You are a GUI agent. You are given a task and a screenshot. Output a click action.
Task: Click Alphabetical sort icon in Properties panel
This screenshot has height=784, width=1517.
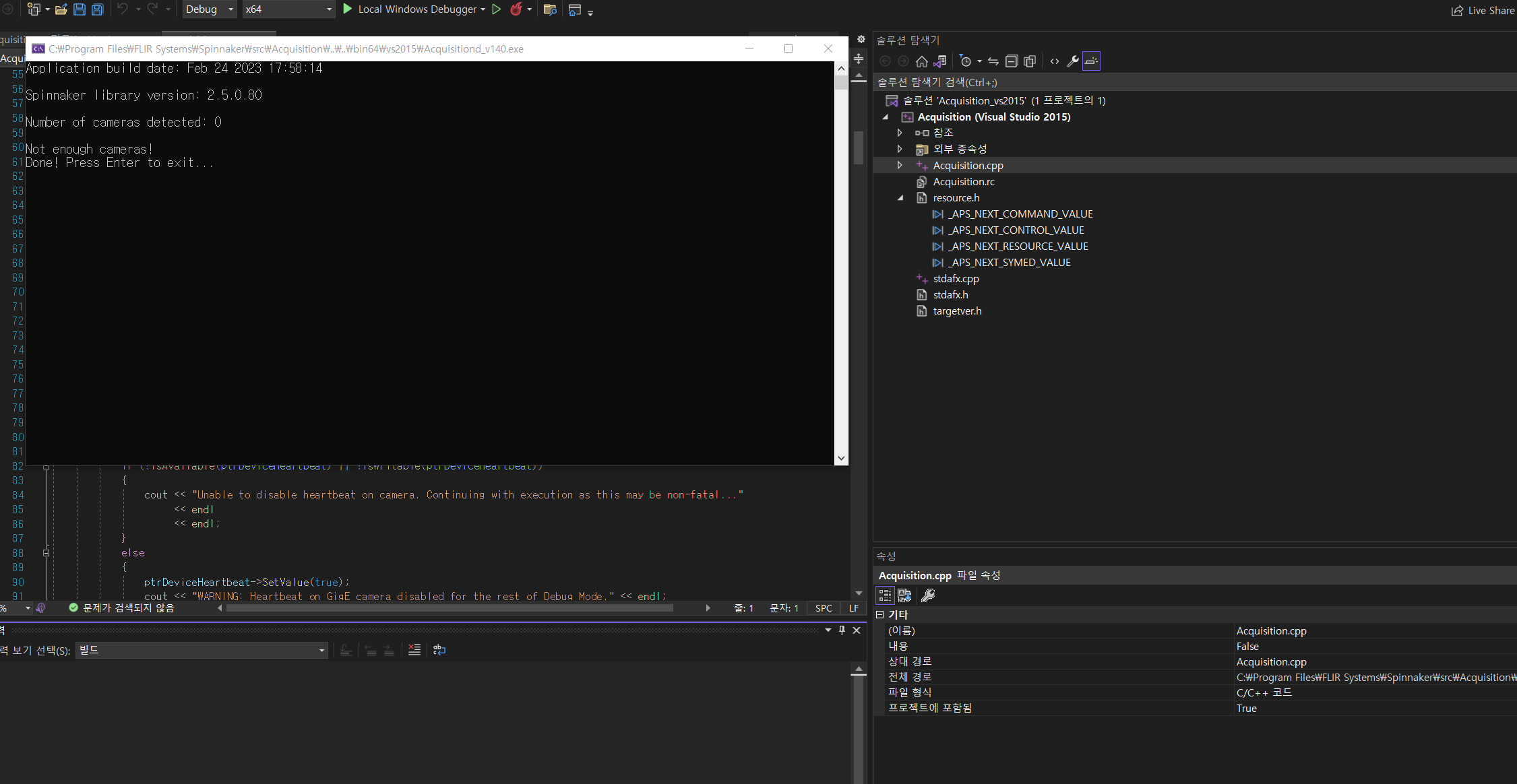point(904,595)
